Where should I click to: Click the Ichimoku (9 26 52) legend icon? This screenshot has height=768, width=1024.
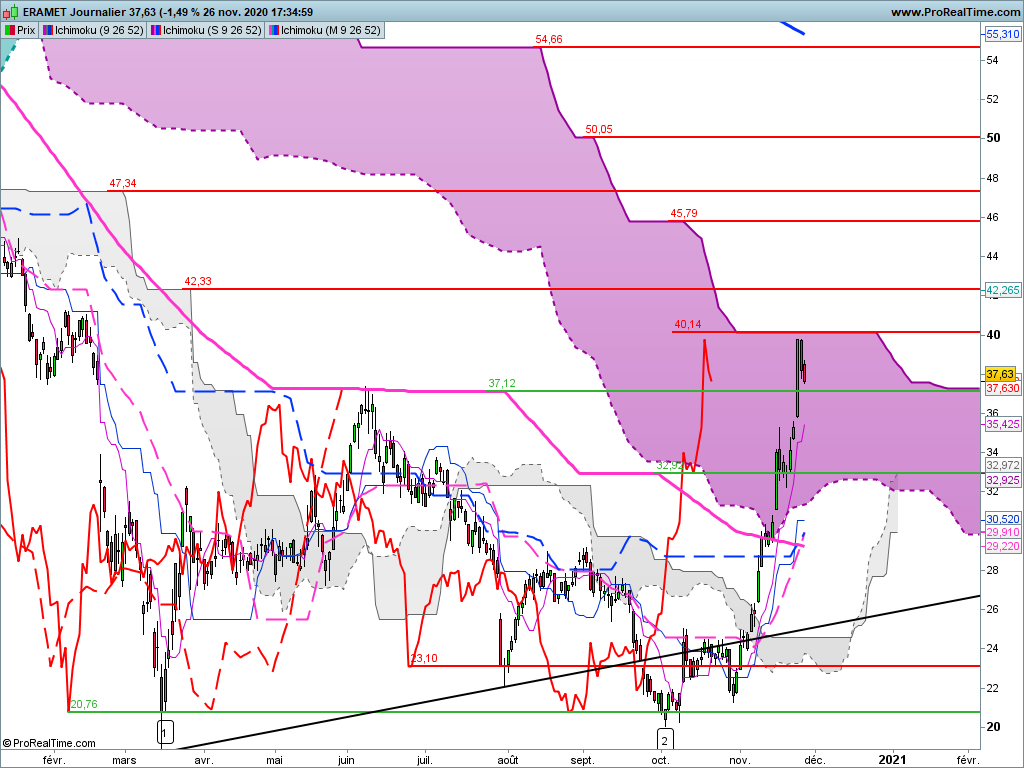pos(48,30)
